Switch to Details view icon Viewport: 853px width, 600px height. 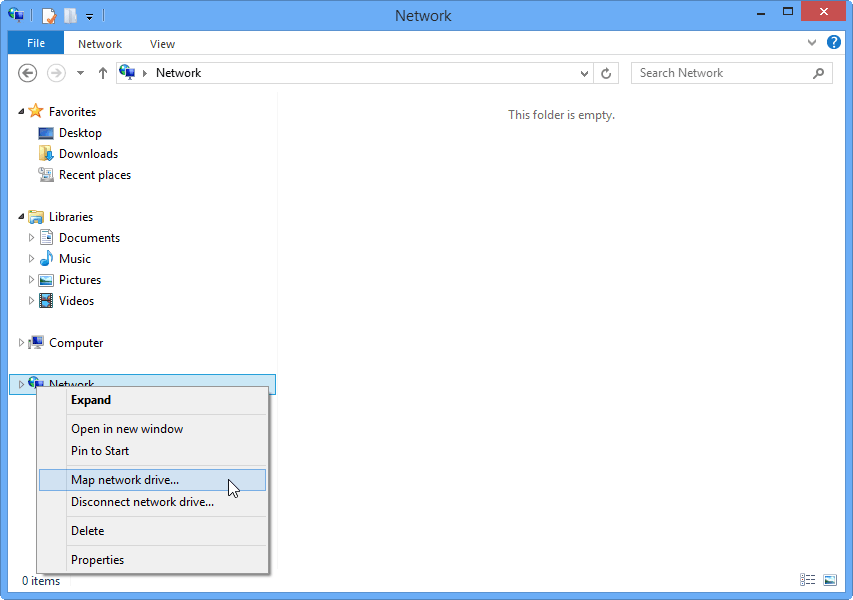coord(807,580)
